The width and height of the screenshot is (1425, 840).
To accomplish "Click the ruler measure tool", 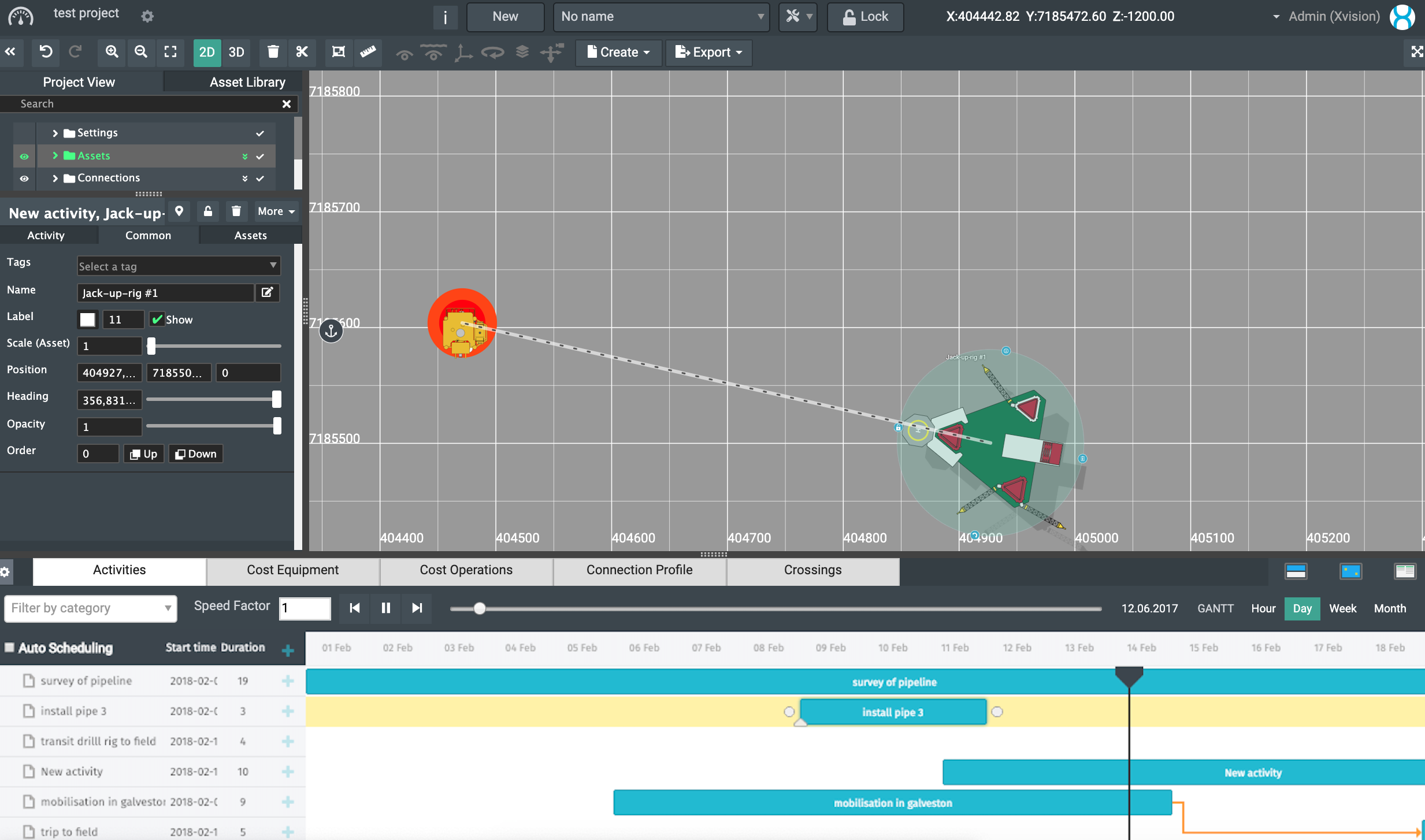I will (x=368, y=52).
